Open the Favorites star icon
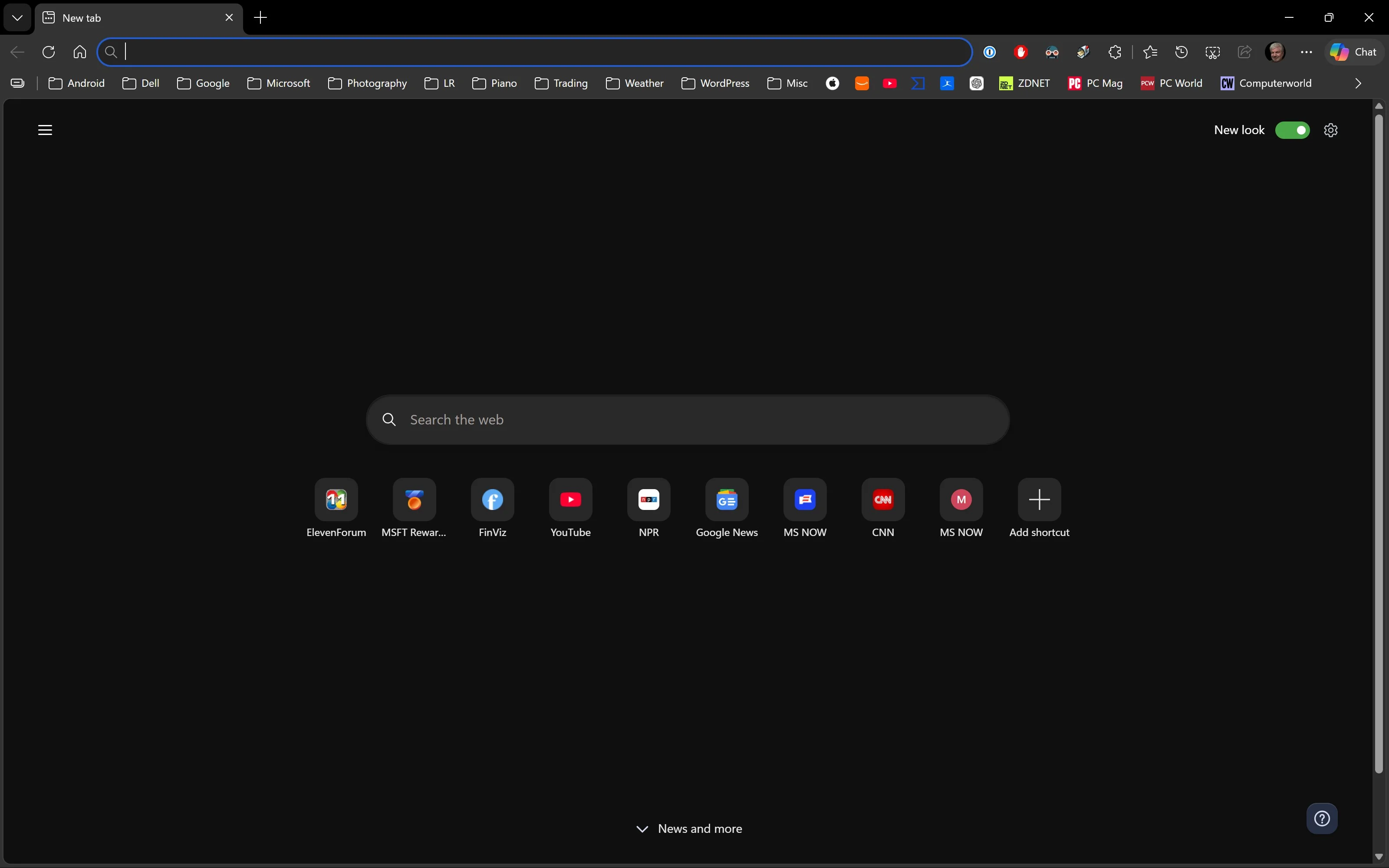Image resolution: width=1389 pixels, height=868 pixels. [x=1150, y=52]
